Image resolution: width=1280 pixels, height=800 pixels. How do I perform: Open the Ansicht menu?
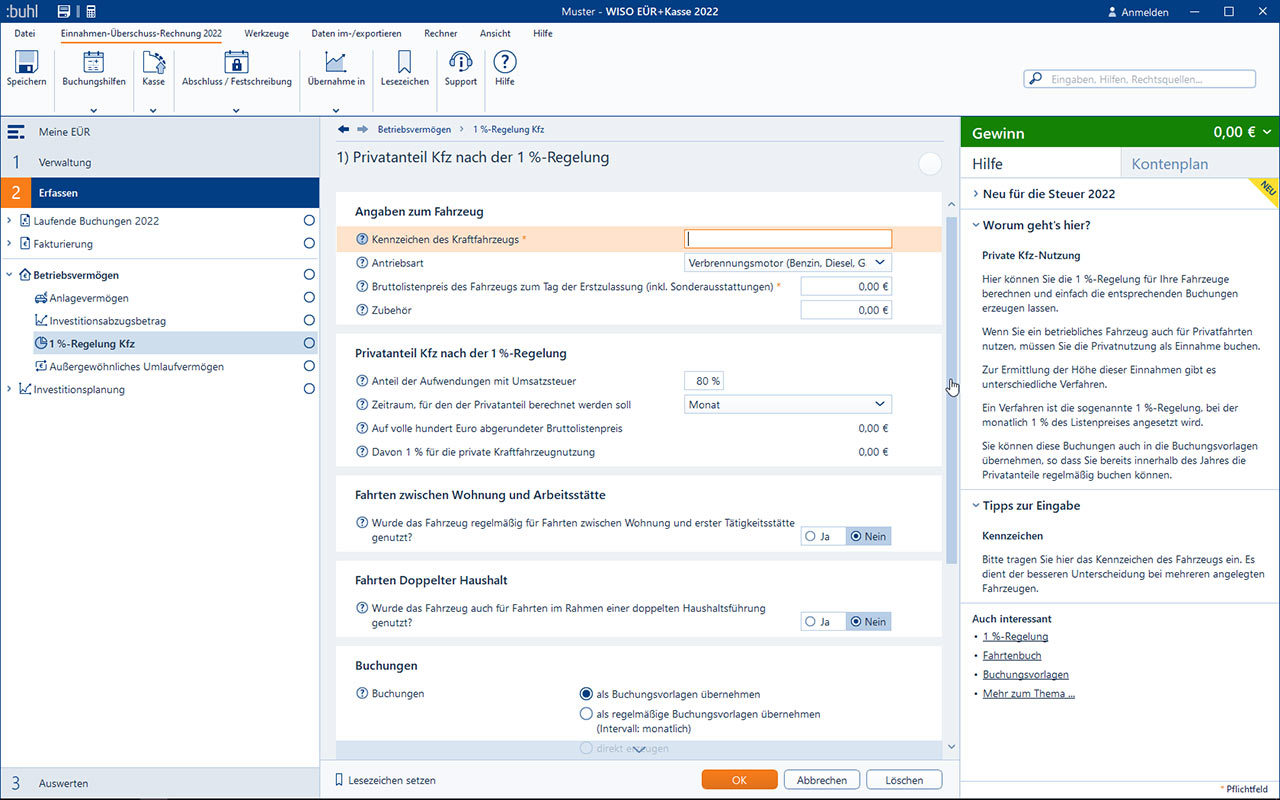tap(495, 33)
